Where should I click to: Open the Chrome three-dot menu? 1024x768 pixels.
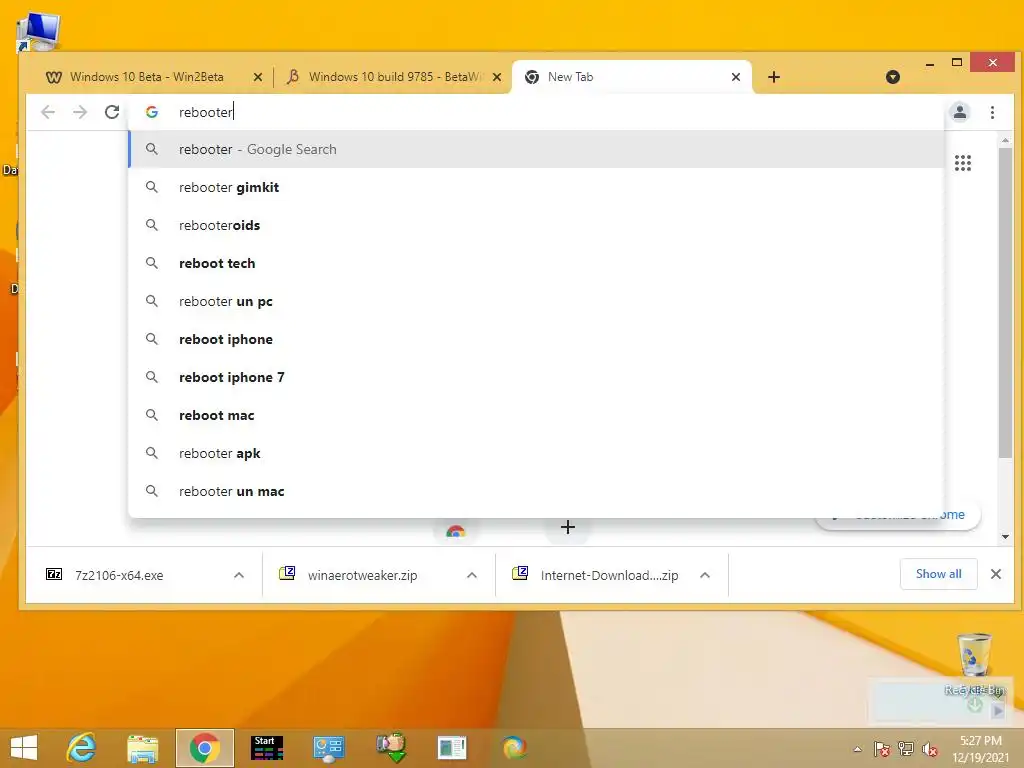coord(992,112)
